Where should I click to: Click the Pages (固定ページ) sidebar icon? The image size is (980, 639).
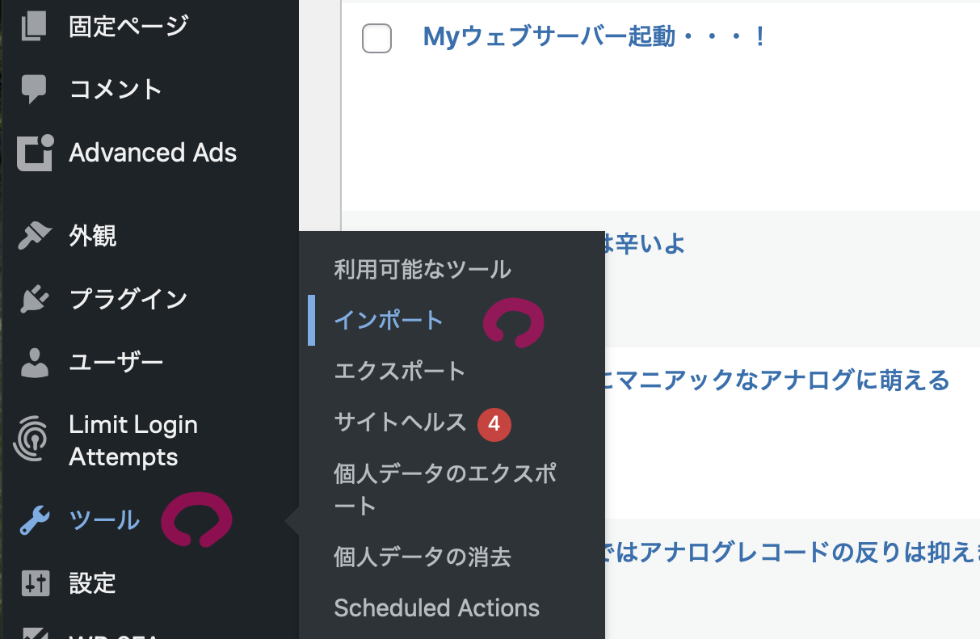click(34, 26)
